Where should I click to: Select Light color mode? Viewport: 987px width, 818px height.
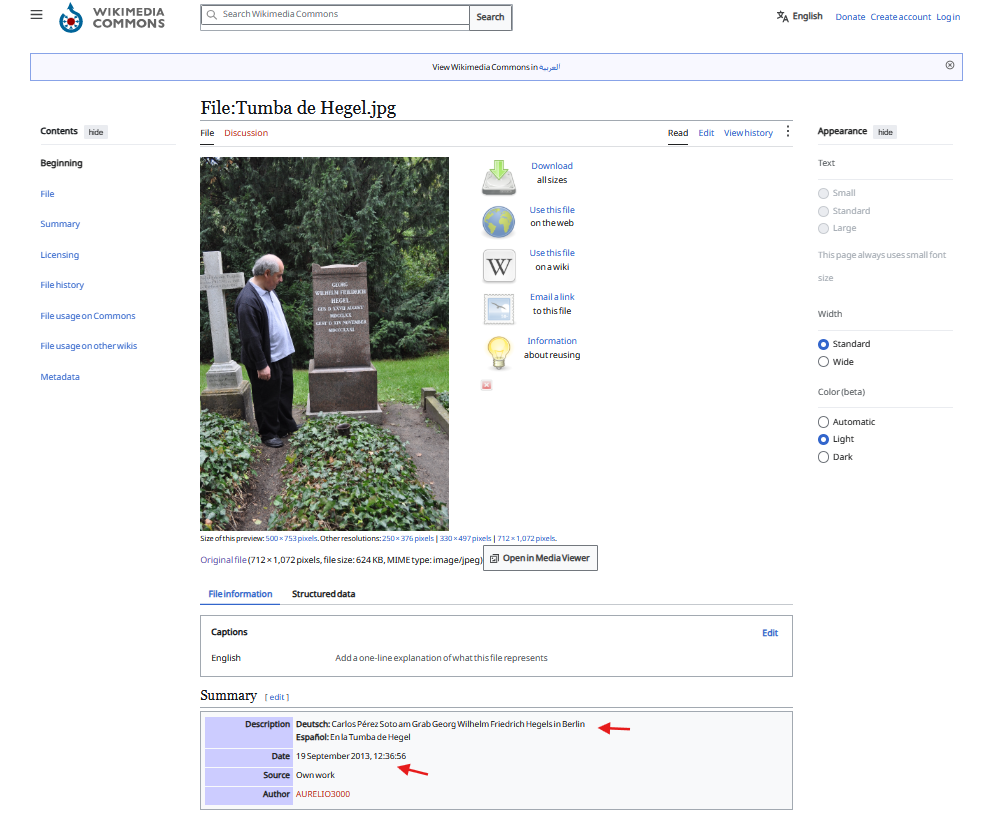pos(823,439)
